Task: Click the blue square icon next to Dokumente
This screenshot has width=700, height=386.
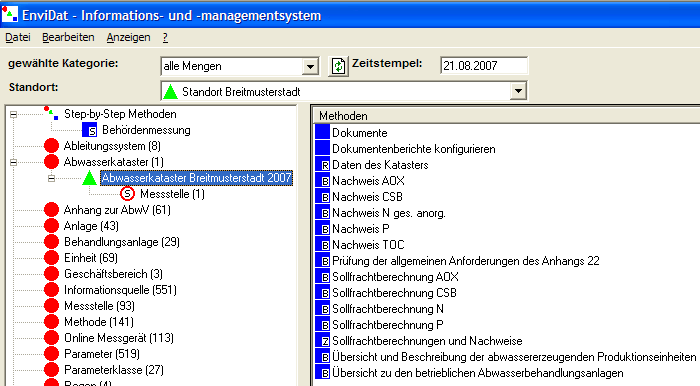Action: click(322, 133)
